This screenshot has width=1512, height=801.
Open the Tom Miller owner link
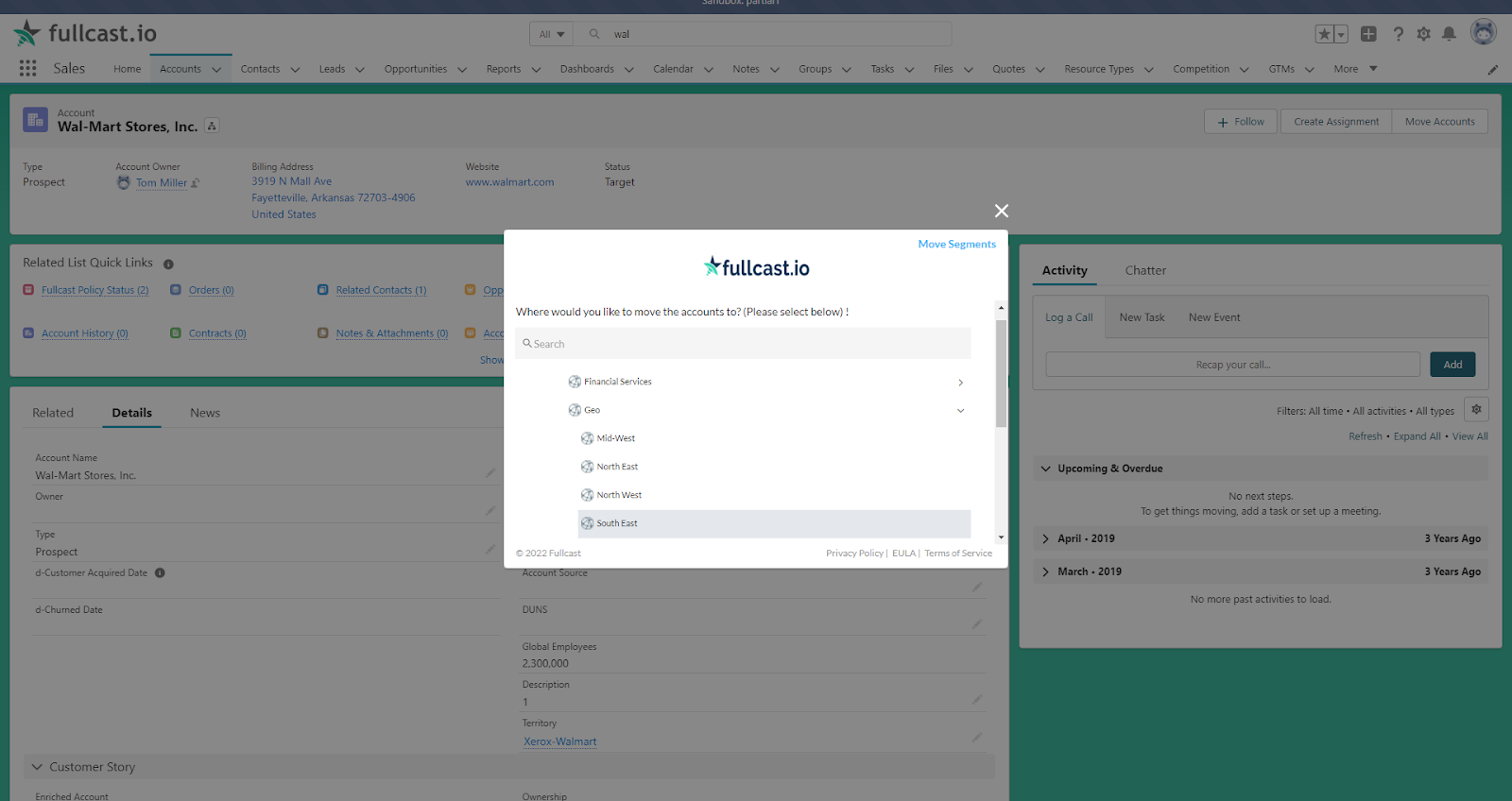(x=162, y=183)
